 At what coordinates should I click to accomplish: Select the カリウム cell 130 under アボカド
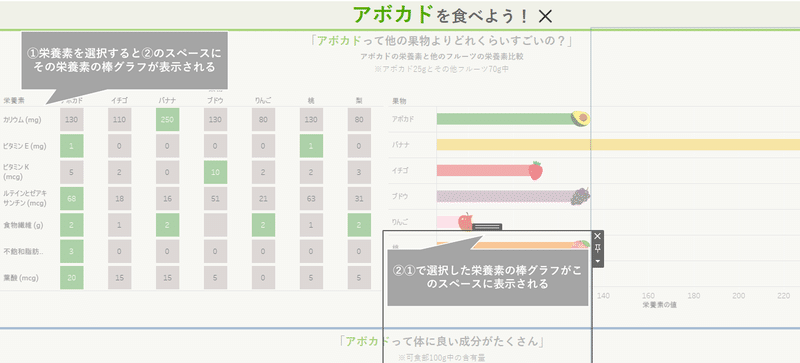(71, 119)
